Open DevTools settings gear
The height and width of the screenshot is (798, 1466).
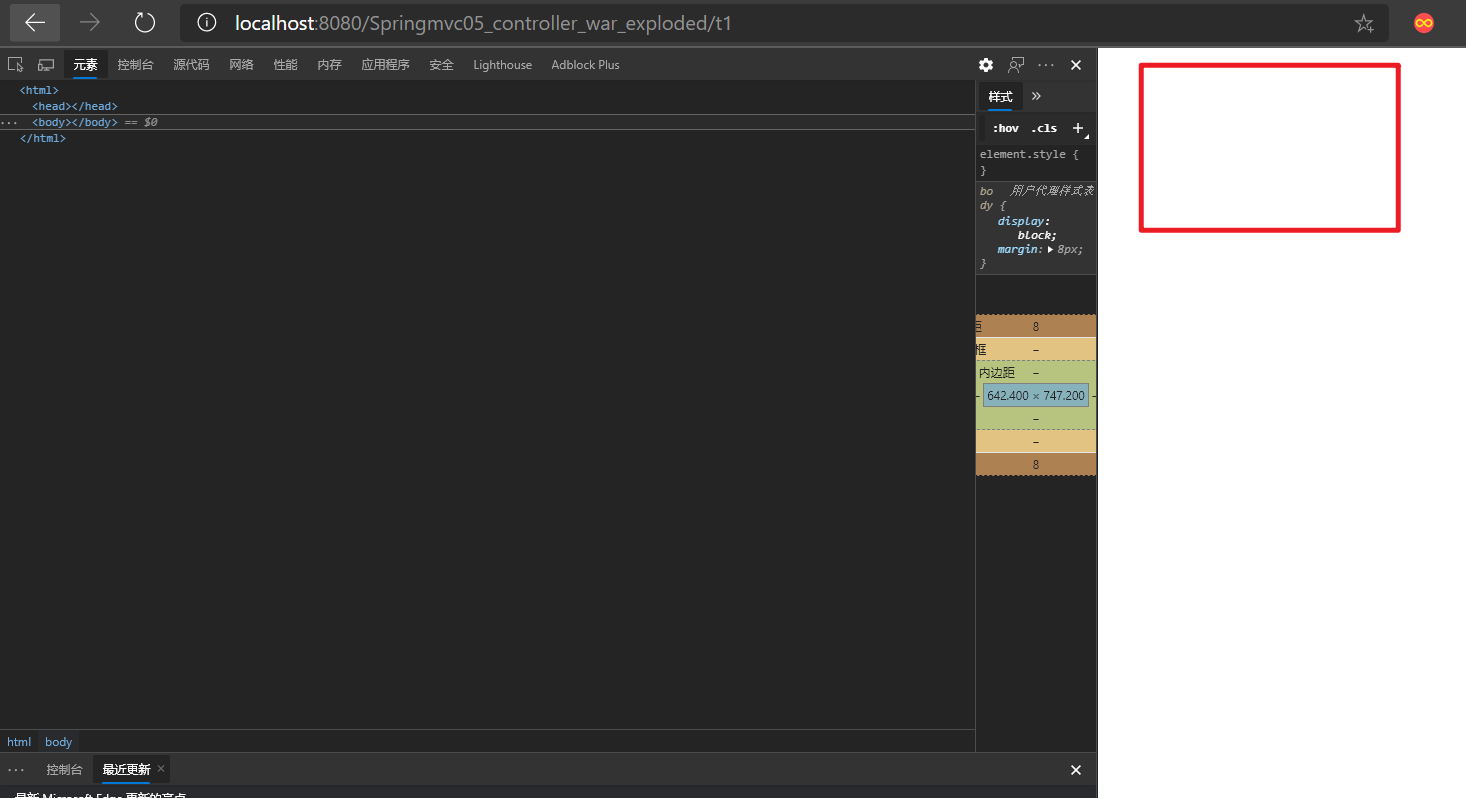(x=986, y=64)
